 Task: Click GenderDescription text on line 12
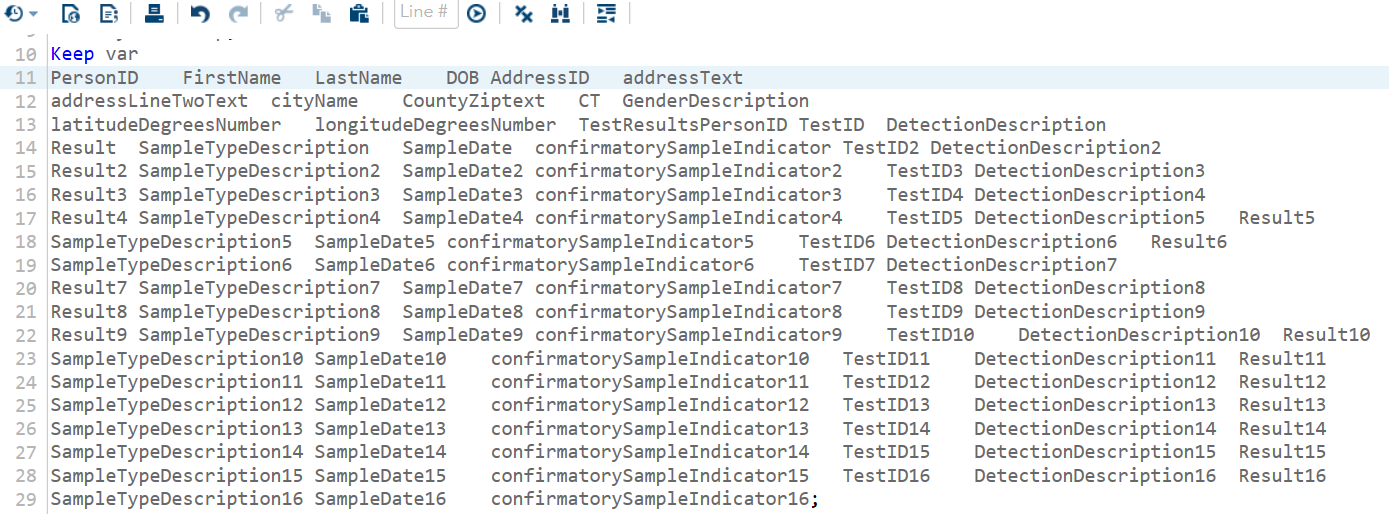(715, 101)
